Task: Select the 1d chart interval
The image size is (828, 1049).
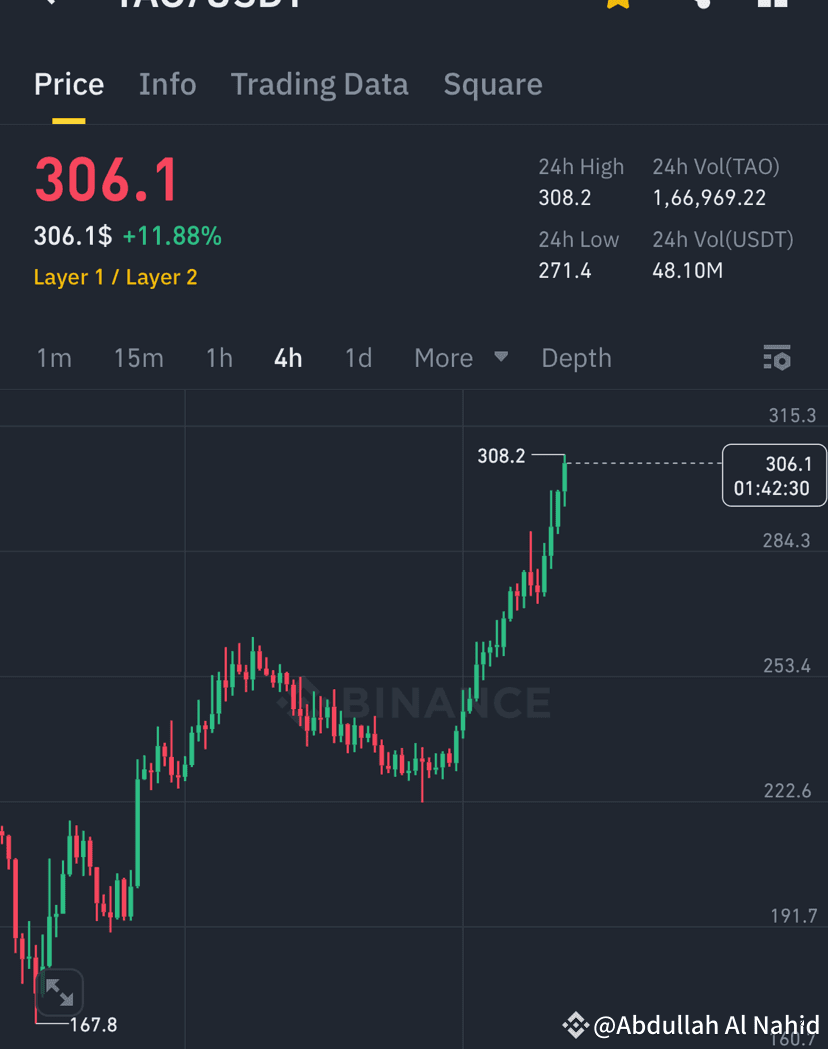Action: point(358,359)
